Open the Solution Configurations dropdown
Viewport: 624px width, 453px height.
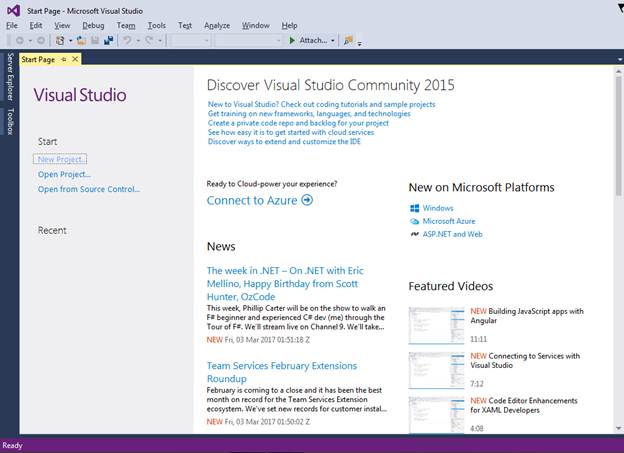pyautogui.click(x=190, y=41)
